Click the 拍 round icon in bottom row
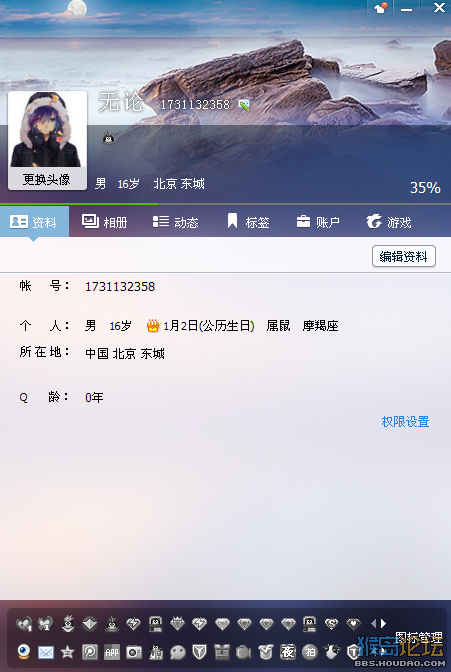The width and height of the screenshot is (451, 672). pyautogui.click(x=310, y=652)
